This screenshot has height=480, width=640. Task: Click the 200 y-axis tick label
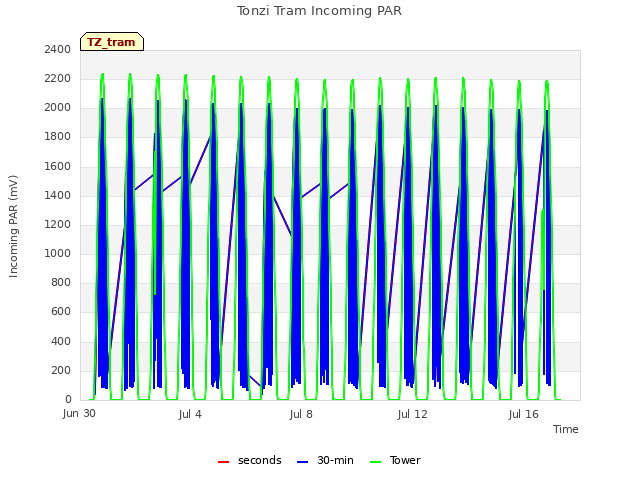(61, 370)
